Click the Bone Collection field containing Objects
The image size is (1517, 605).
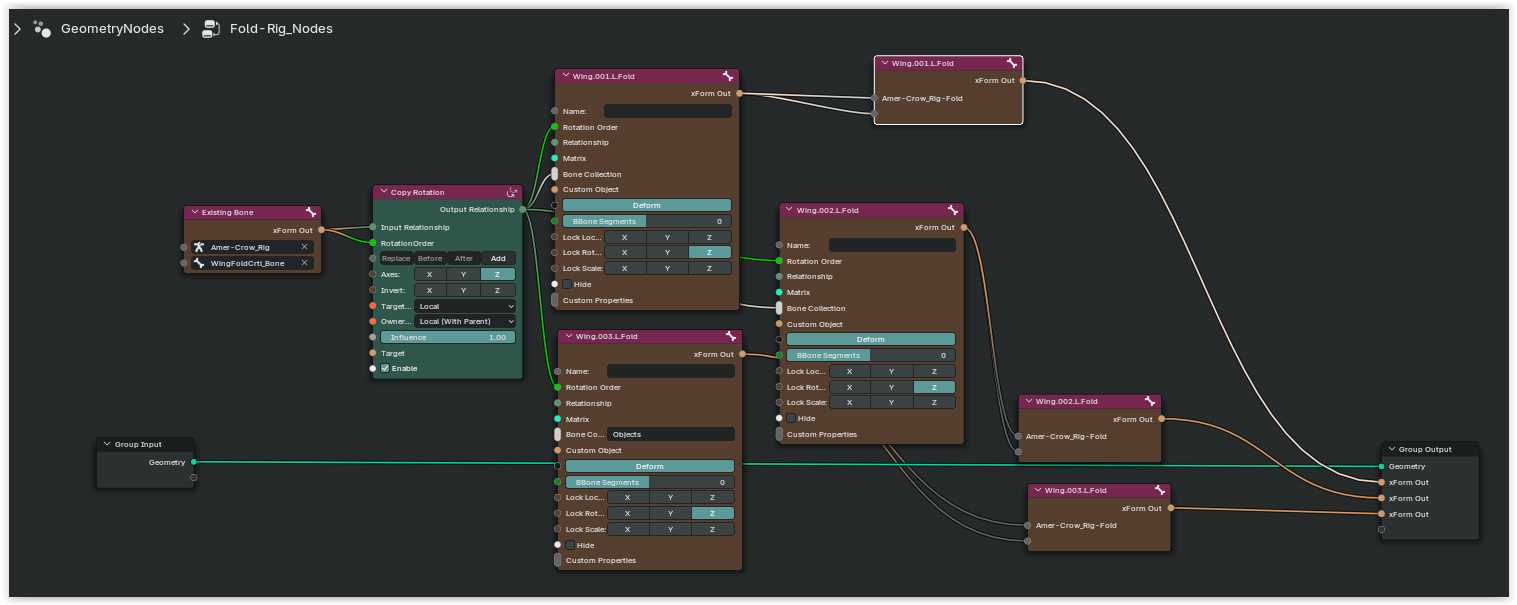(x=670, y=434)
